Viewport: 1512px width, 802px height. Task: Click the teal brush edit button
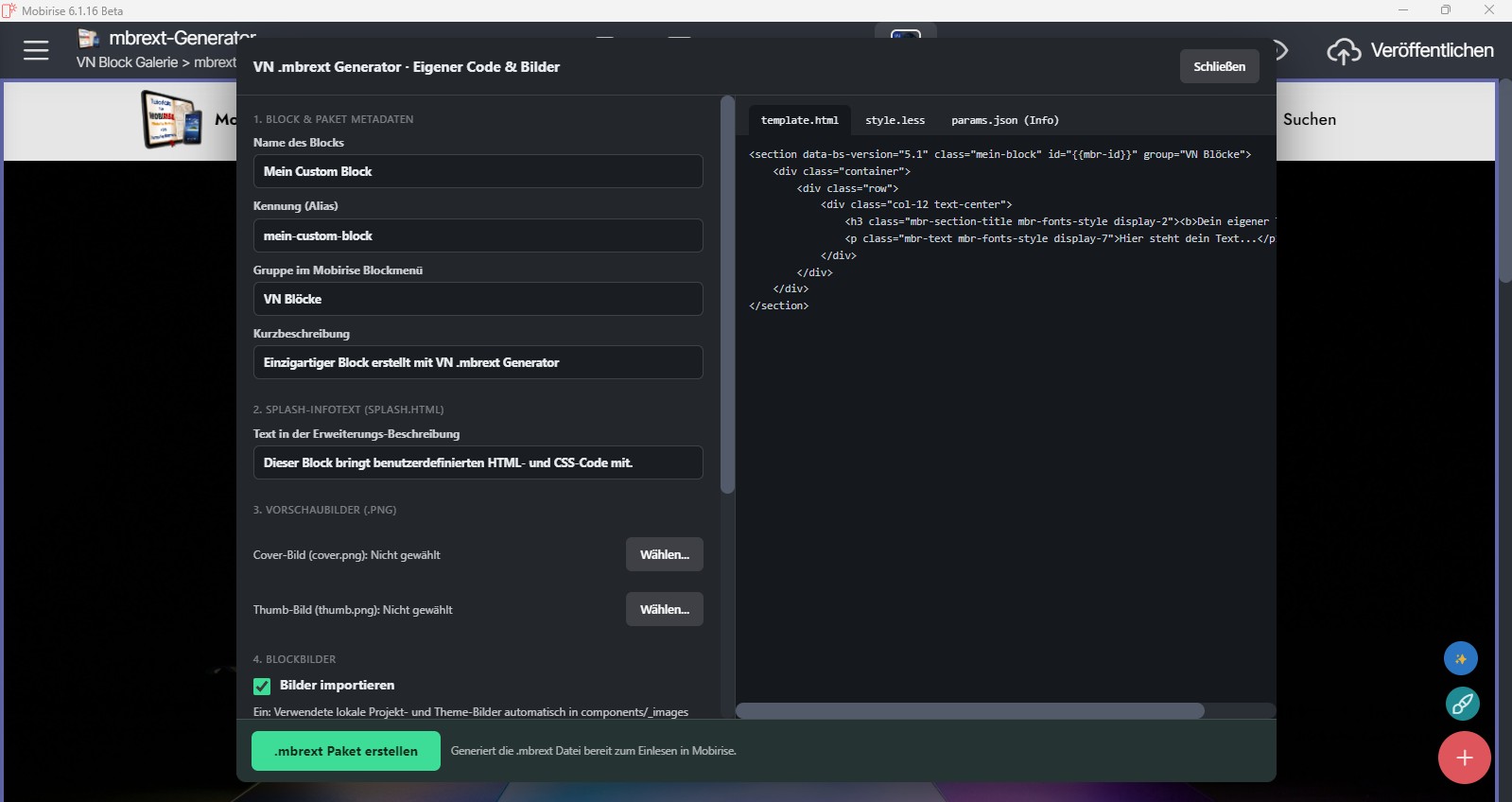1462,704
